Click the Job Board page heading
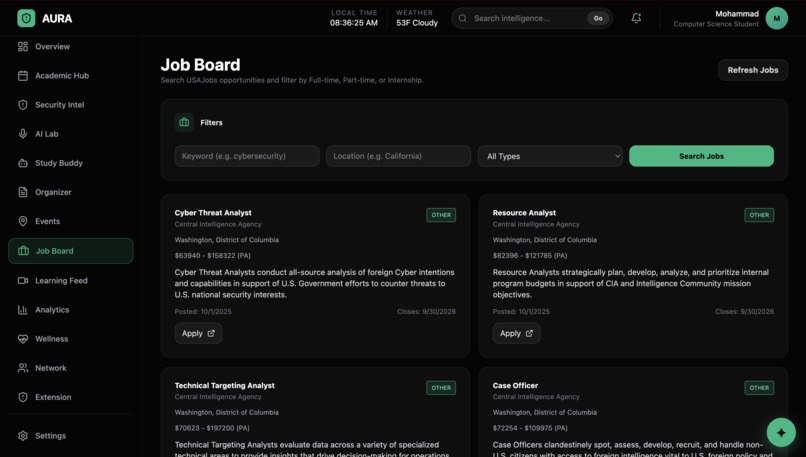The width and height of the screenshot is (806, 457). (200, 65)
